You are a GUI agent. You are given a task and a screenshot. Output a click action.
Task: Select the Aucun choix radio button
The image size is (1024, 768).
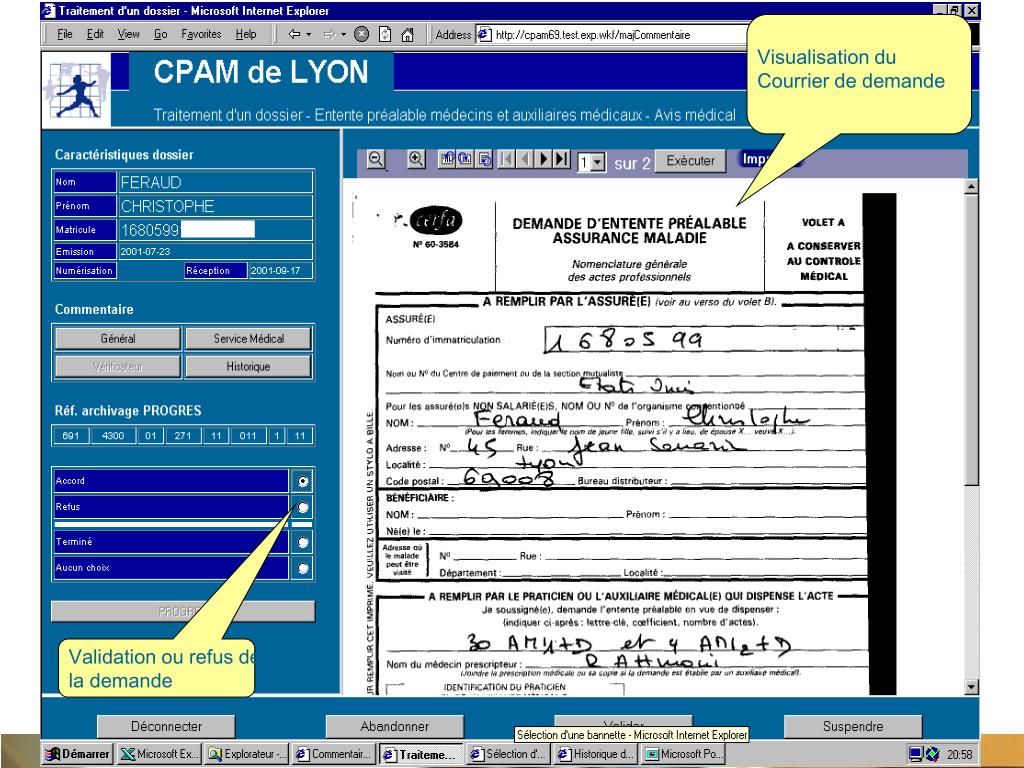303,568
